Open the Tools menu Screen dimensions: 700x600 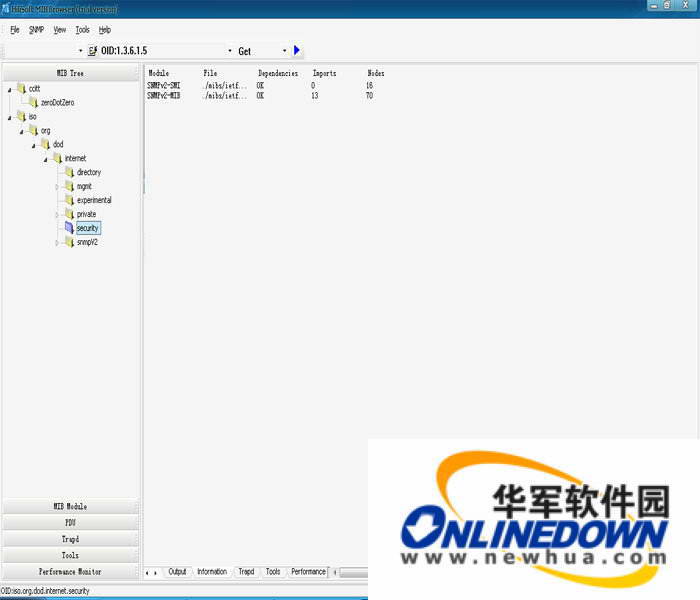pyautogui.click(x=83, y=30)
